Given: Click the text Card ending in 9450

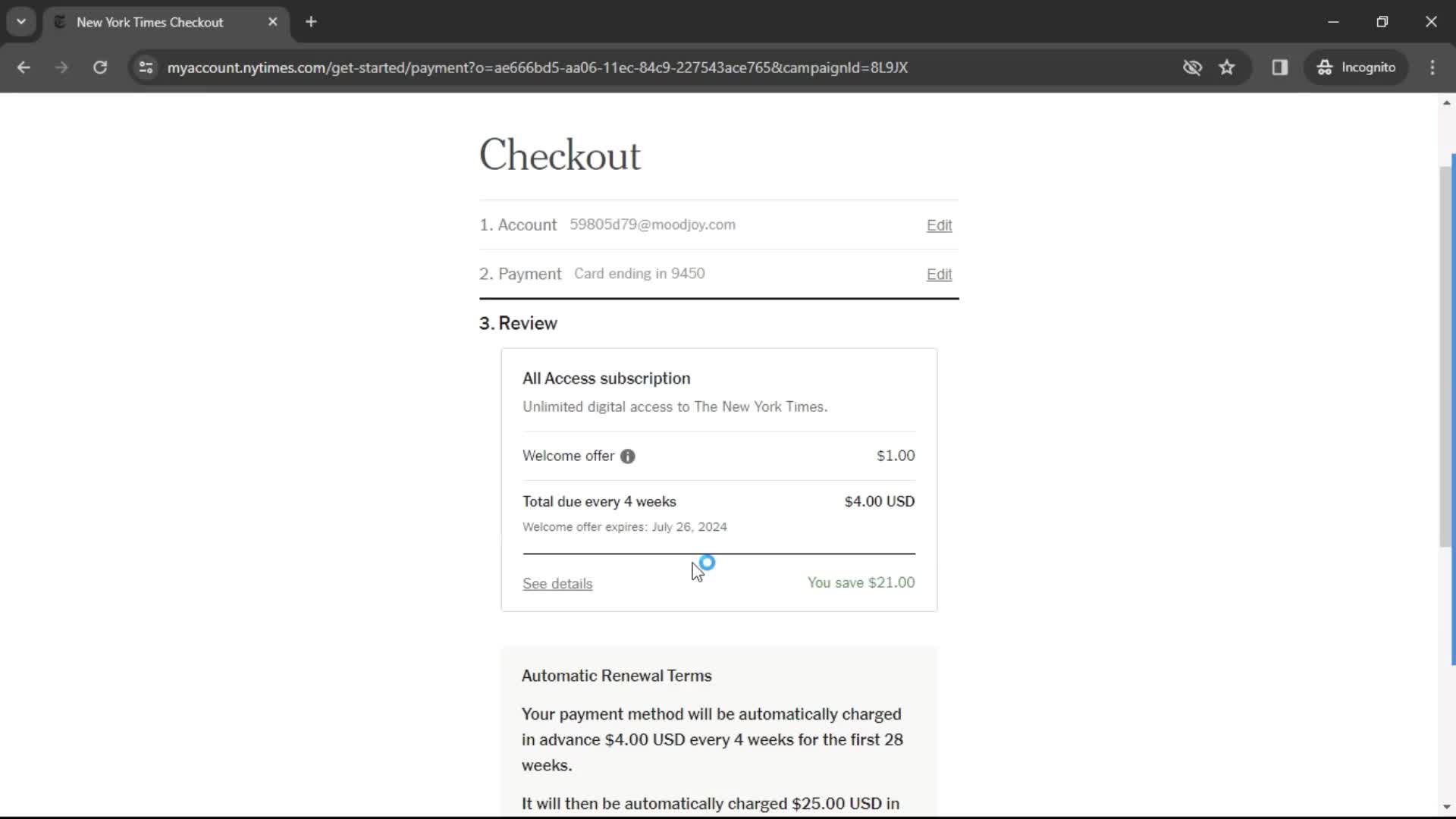Looking at the screenshot, I should point(639,274).
